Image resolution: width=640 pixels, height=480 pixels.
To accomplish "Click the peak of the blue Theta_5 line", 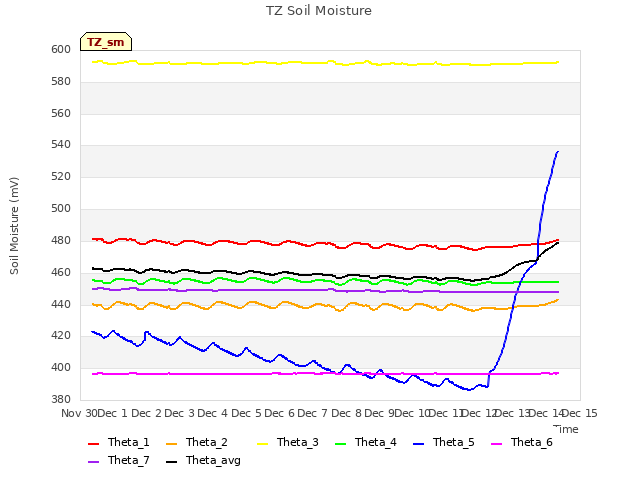I will click(558, 152).
